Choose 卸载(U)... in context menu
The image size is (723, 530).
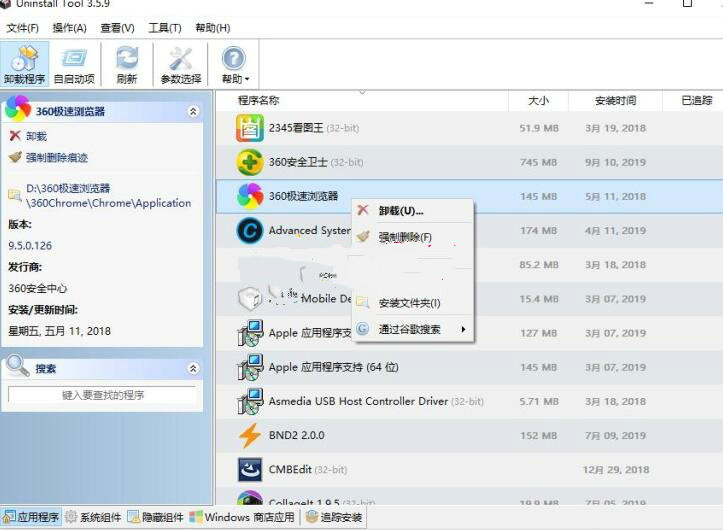coord(401,211)
